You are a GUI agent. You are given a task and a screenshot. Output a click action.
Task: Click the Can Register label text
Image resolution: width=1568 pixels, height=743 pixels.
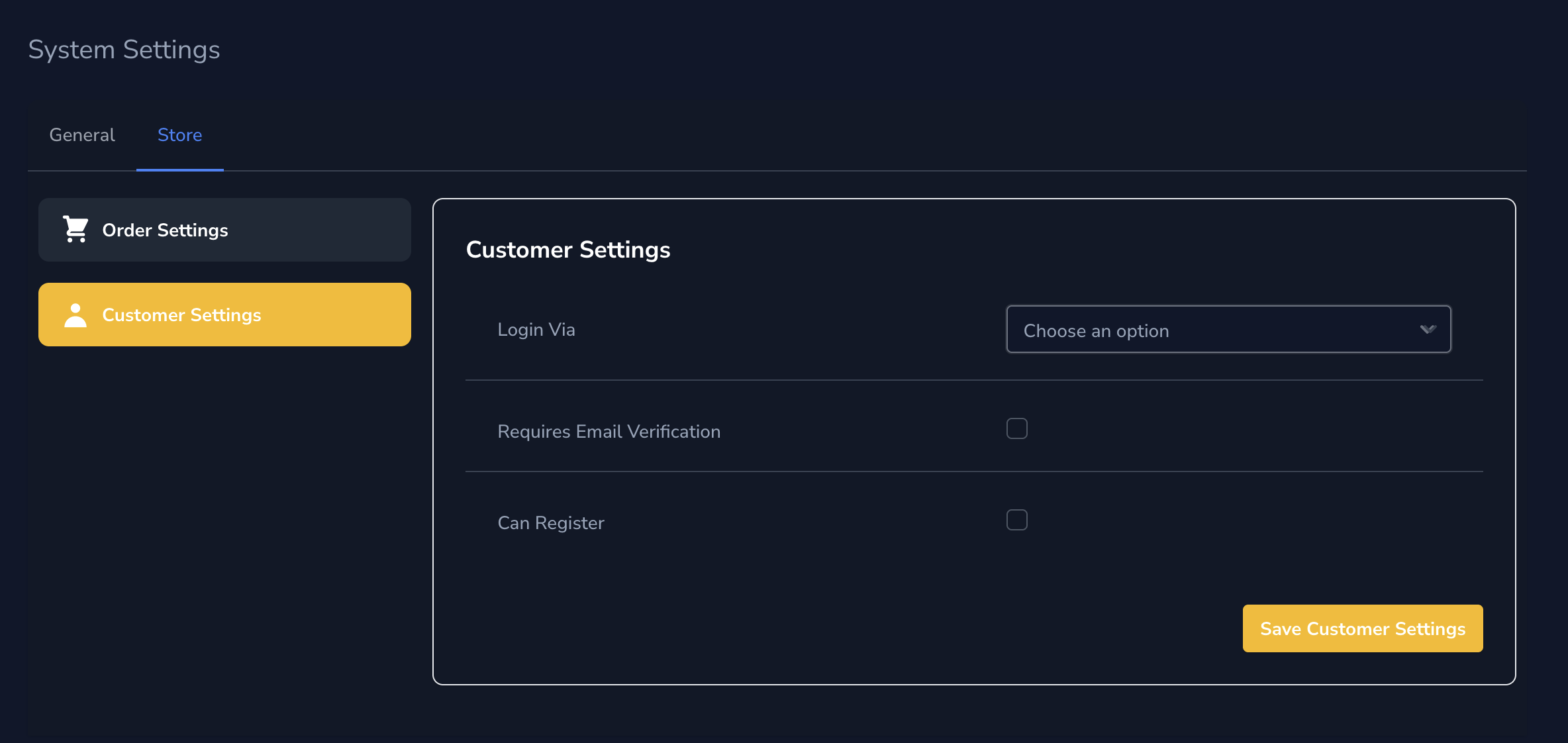click(x=550, y=522)
